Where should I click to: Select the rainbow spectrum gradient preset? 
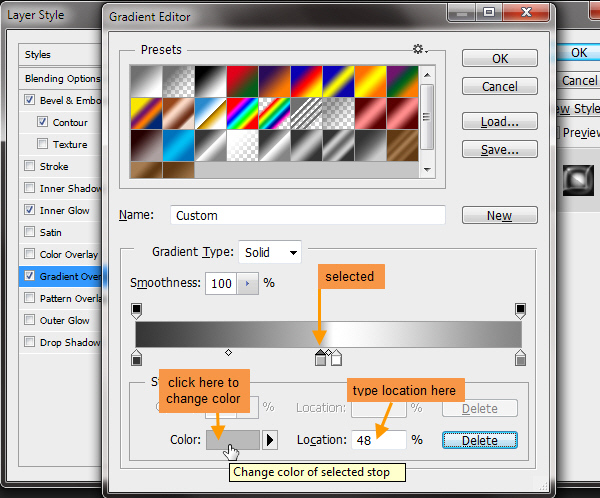pos(241,113)
